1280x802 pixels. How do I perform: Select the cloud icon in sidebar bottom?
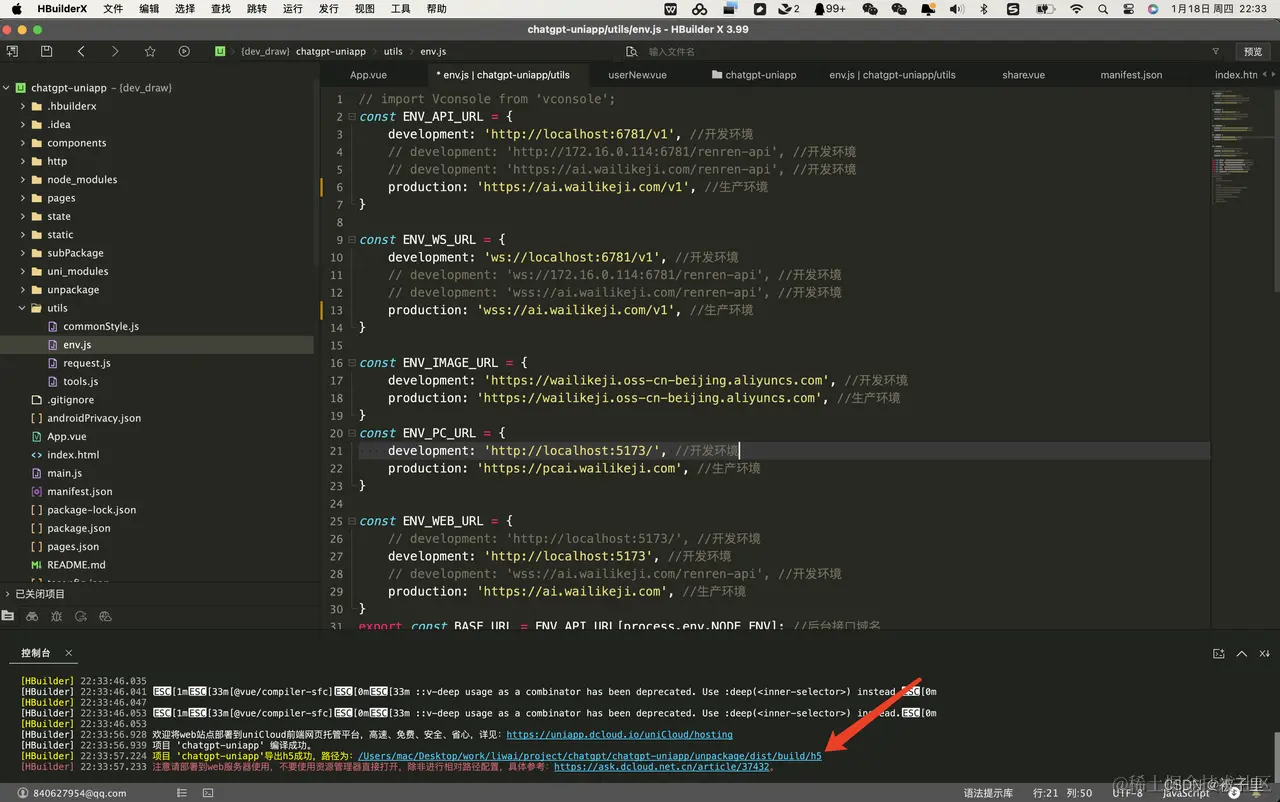click(x=105, y=617)
